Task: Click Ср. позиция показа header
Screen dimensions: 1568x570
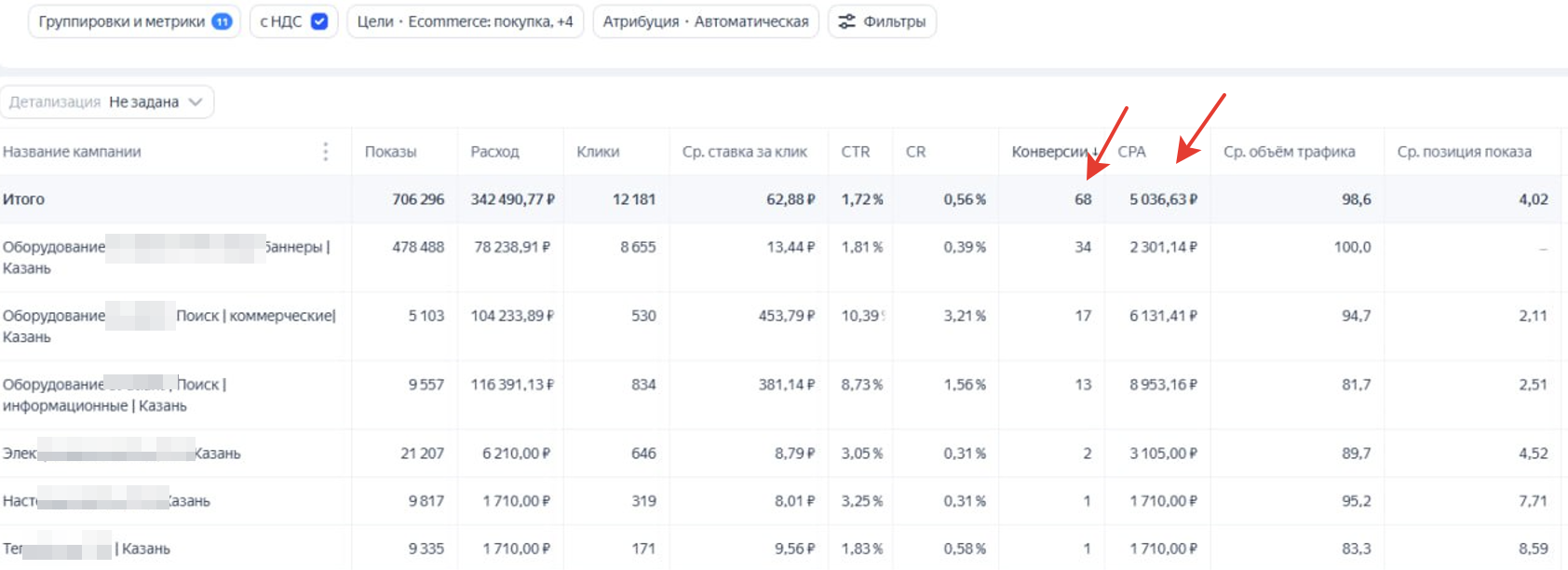Action: point(1464,152)
